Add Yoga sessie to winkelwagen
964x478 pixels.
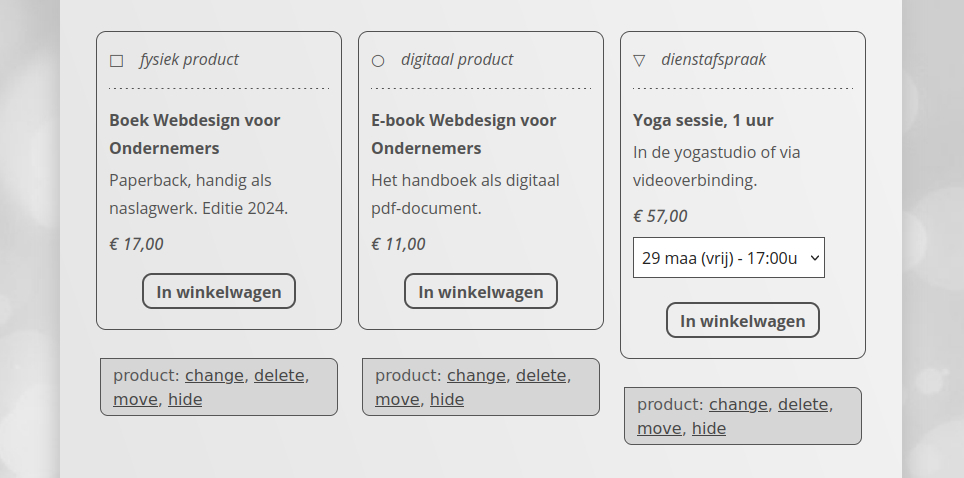click(x=742, y=320)
